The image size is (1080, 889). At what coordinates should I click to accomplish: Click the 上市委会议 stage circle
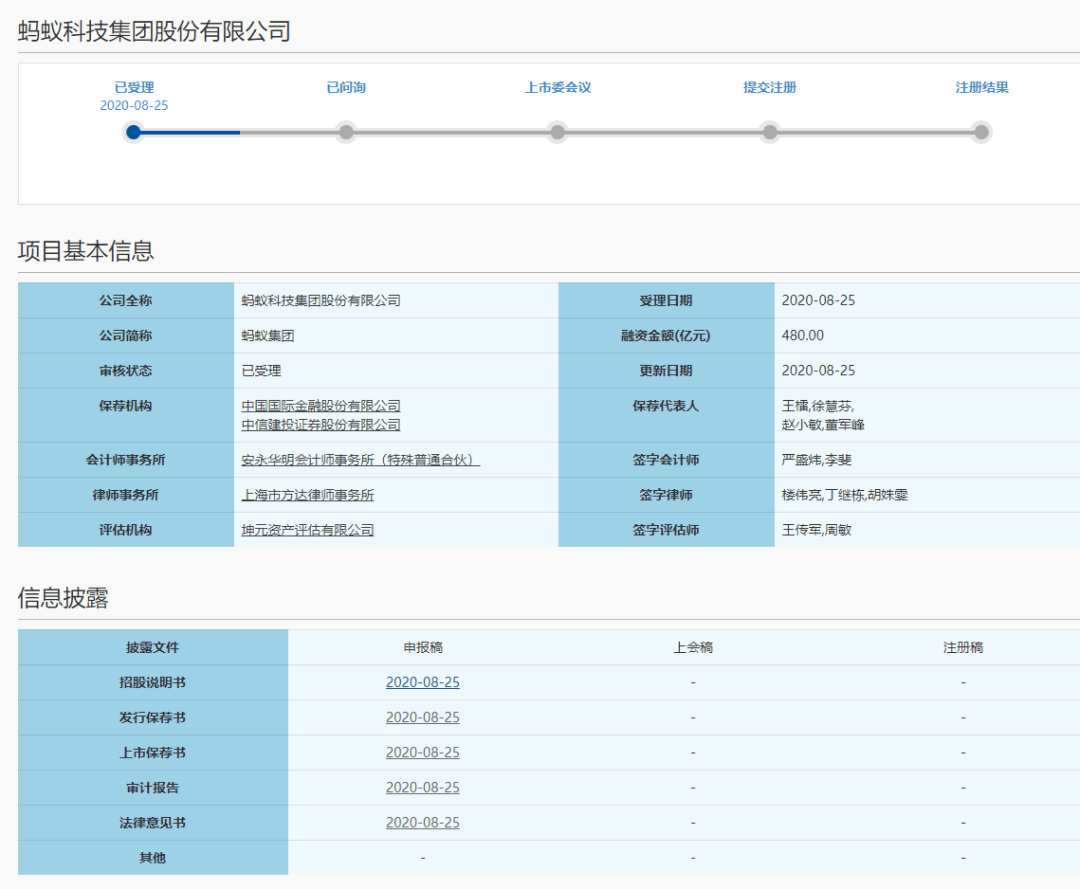pos(558,131)
